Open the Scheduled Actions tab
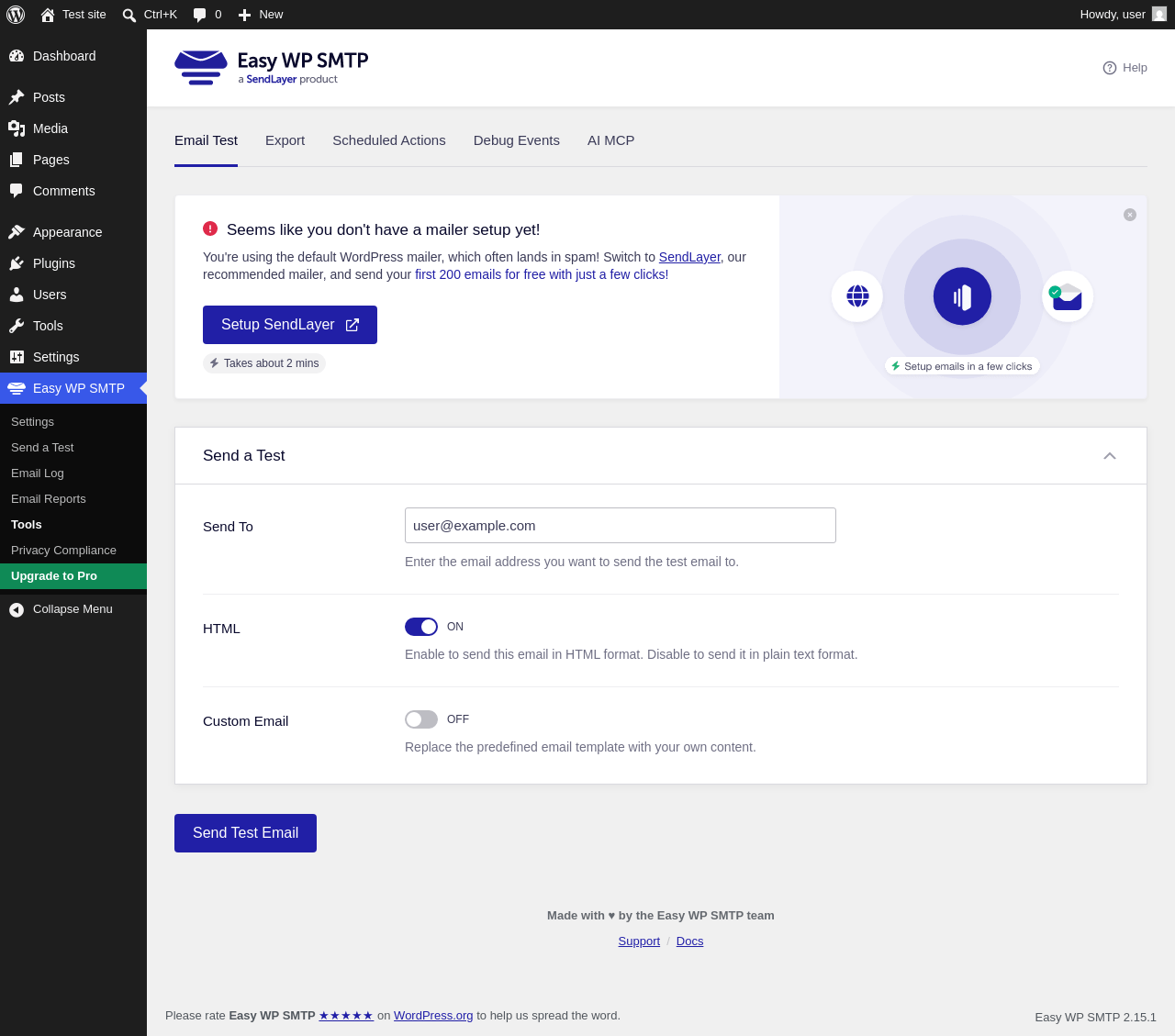Viewport: 1175px width, 1036px height. pyautogui.click(x=389, y=140)
